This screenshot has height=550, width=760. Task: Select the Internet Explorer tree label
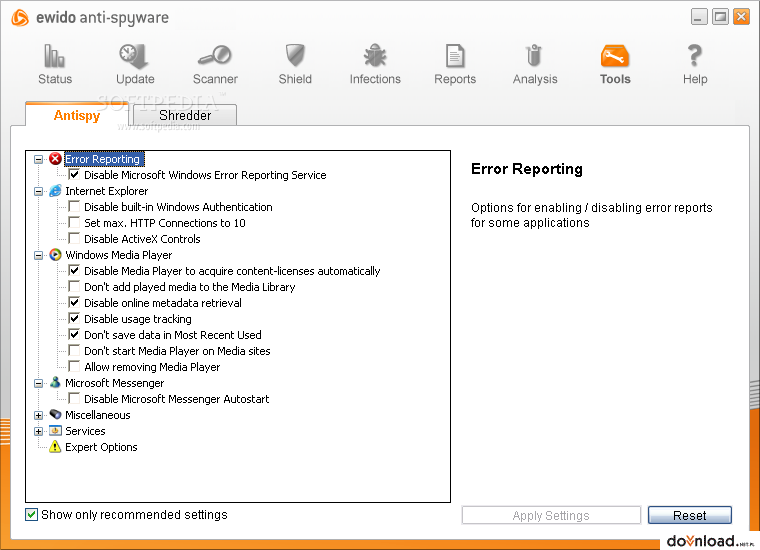107,191
